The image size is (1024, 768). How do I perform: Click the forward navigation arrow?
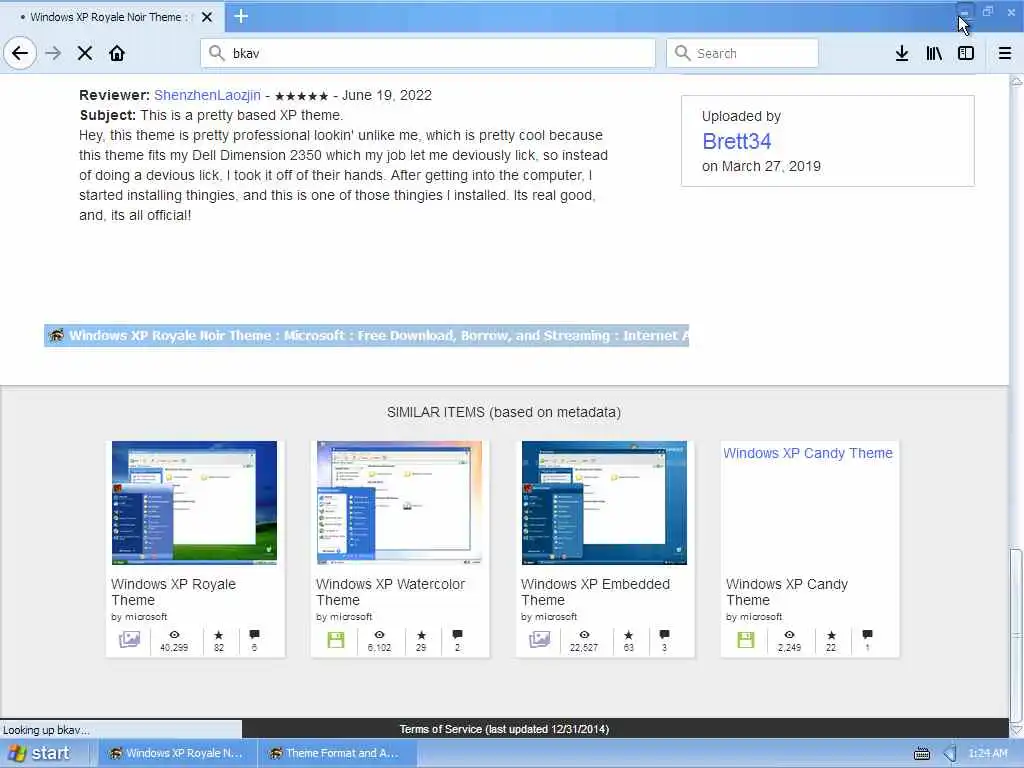tap(53, 53)
